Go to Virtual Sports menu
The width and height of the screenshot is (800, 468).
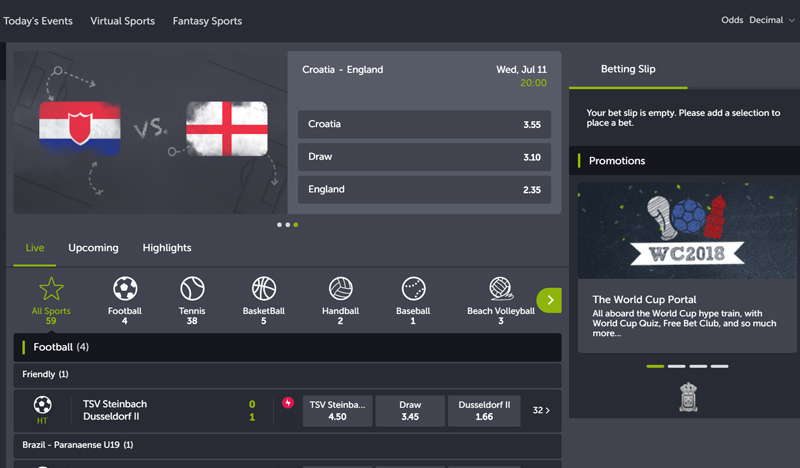[122, 21]
